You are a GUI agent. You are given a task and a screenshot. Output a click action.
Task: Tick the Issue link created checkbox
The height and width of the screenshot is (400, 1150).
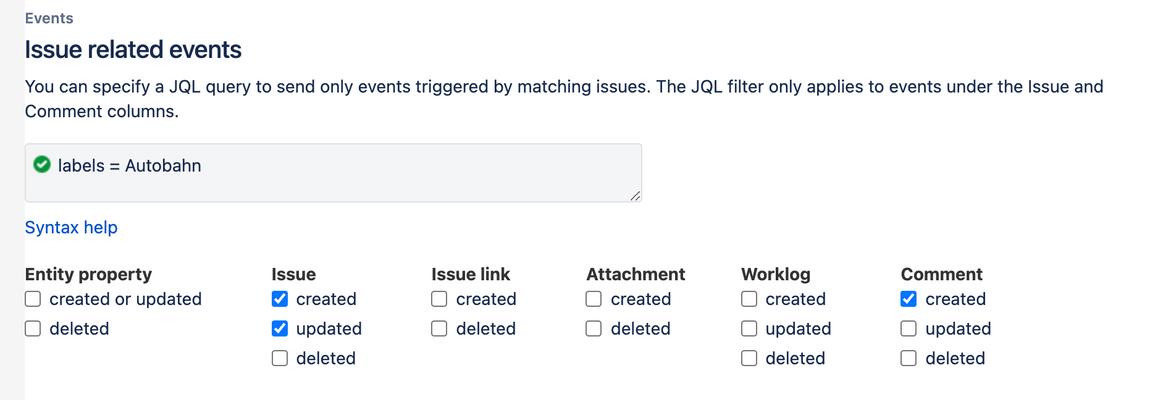(x=440, y=299)
